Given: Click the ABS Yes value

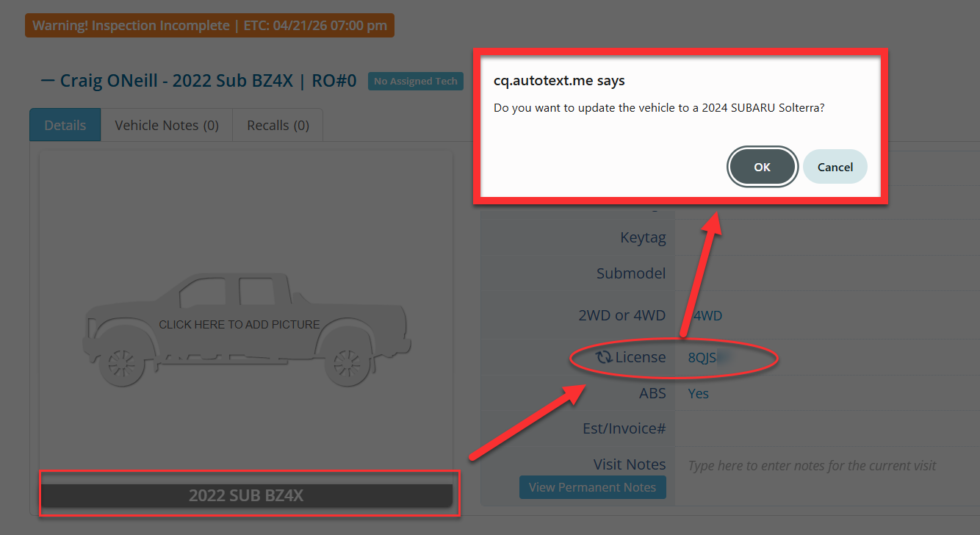Looking at the screenshot, I should point(698,393).
